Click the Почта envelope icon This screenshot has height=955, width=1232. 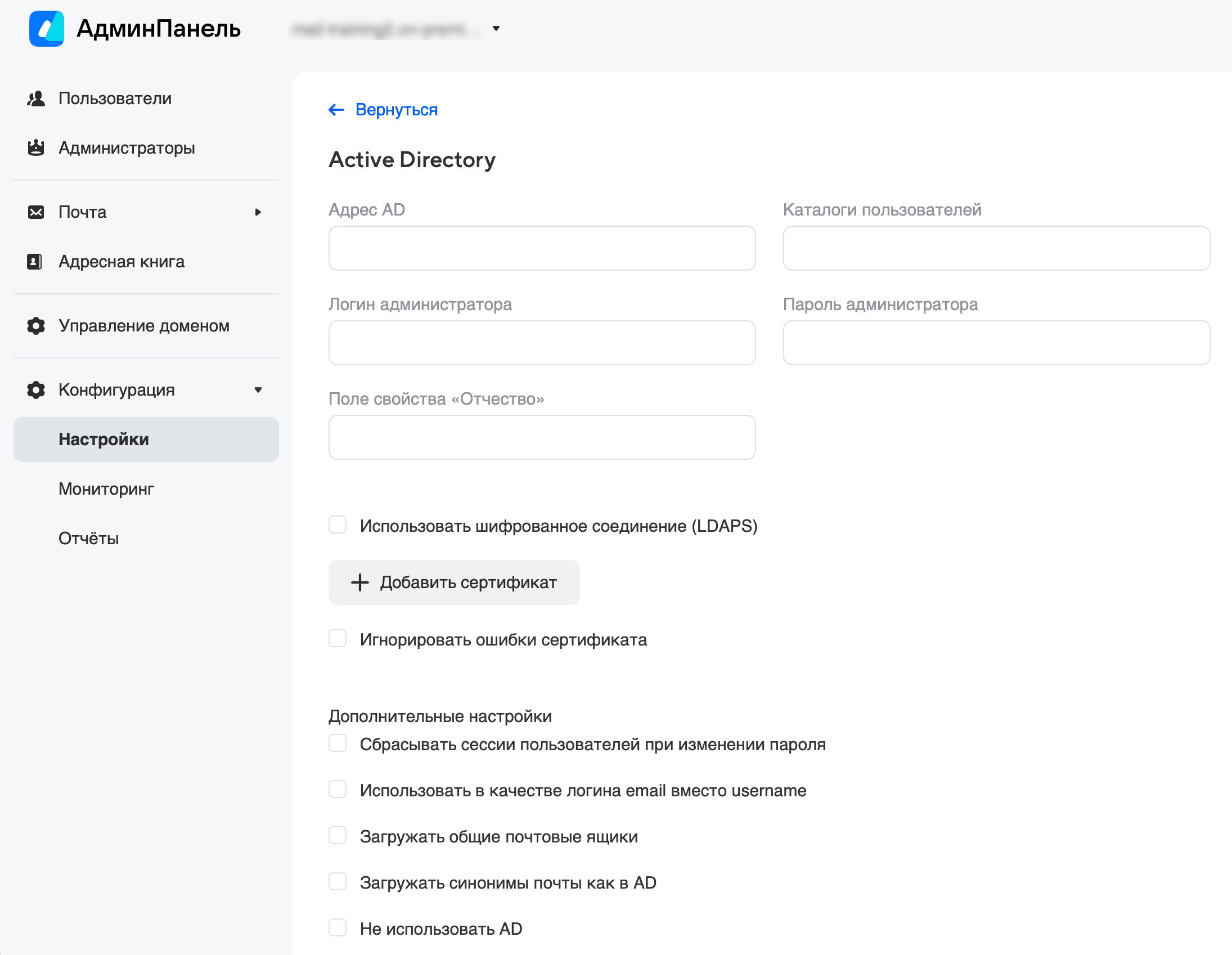(x=36, y=212)
